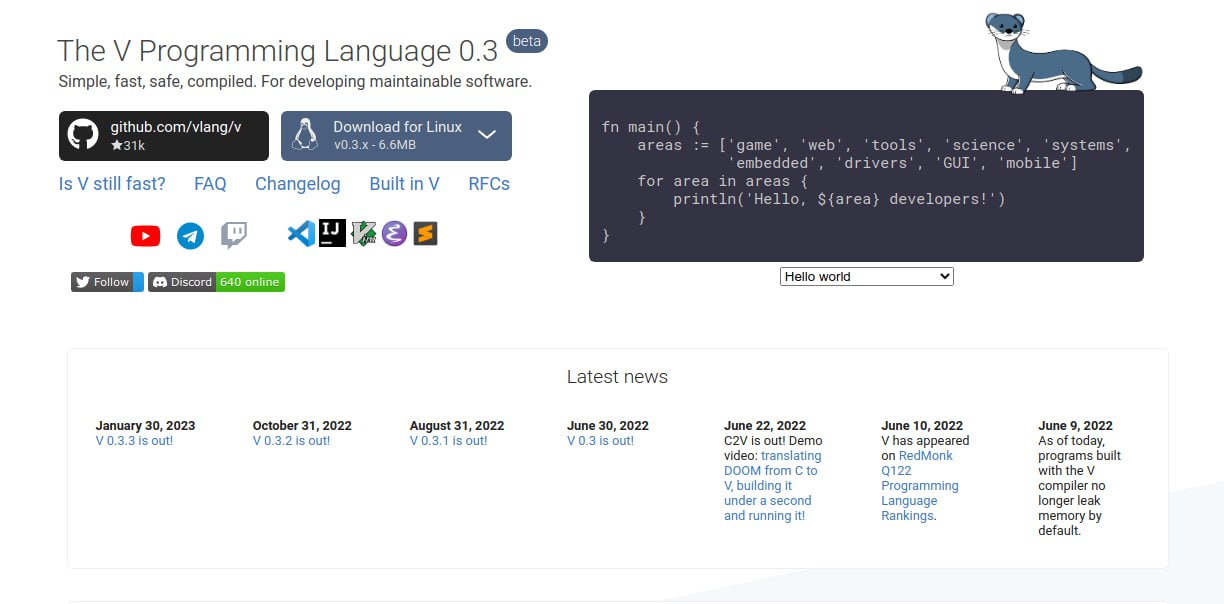Open the Twitch channel icon
Image resolution: width=1224 pixels, height=604 pixels.
[234, 235]
